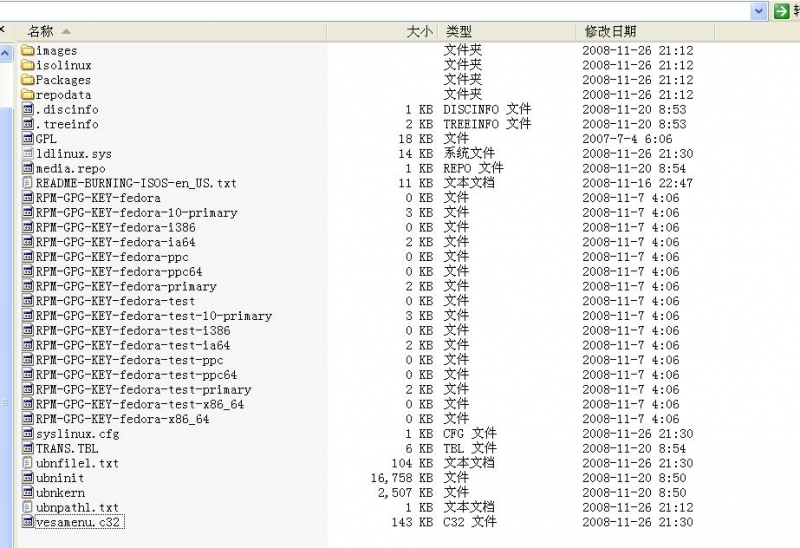Image resolution: width=800 pixels, height=548 pixels.
Task: Select the RPM-GPG-KEY-fedora-test file name
Action: [x=115, y=302]
